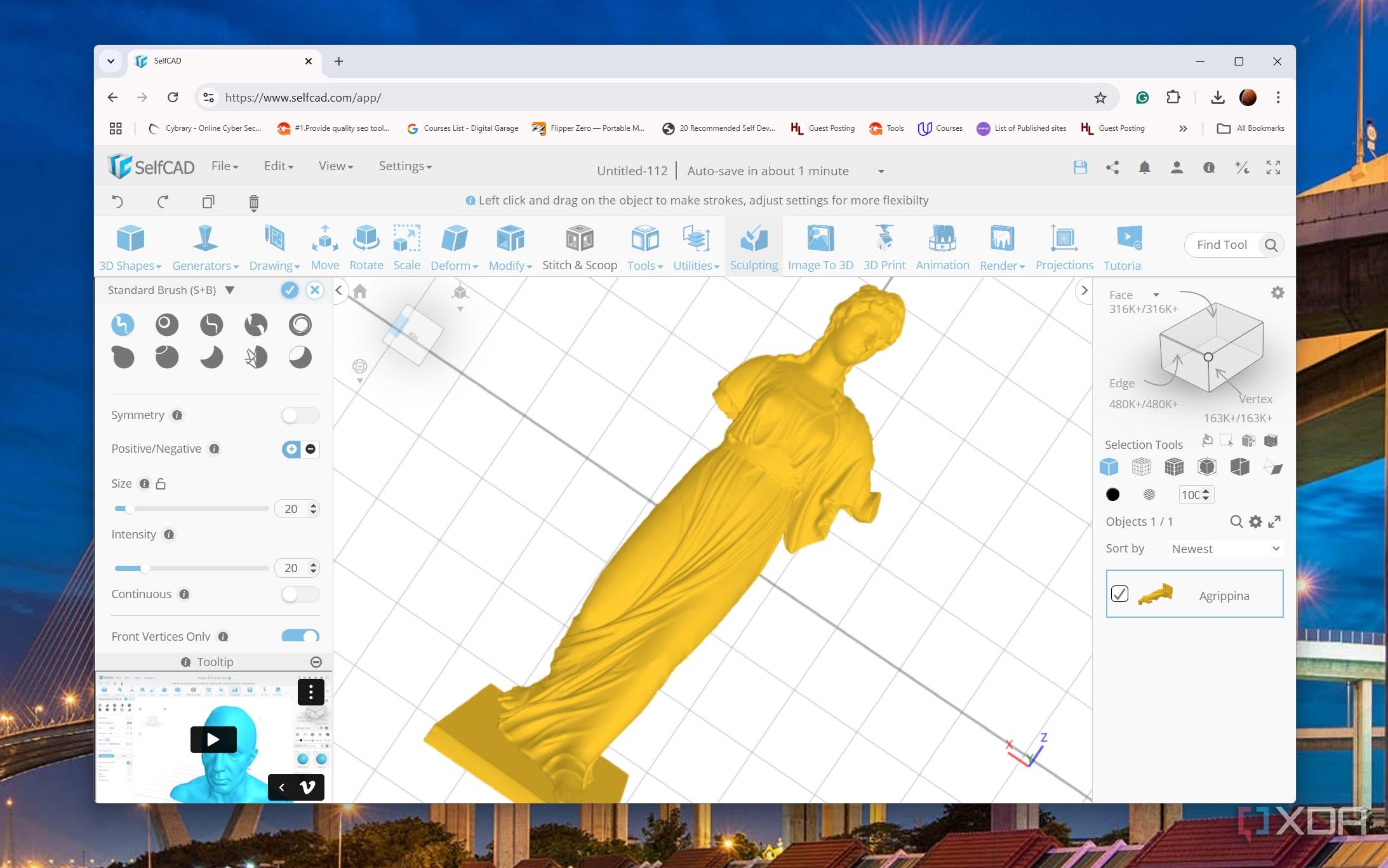Select the ring-shaped brush icon
Viewport: 1388px width, 868px height.
tap(300, 324)
